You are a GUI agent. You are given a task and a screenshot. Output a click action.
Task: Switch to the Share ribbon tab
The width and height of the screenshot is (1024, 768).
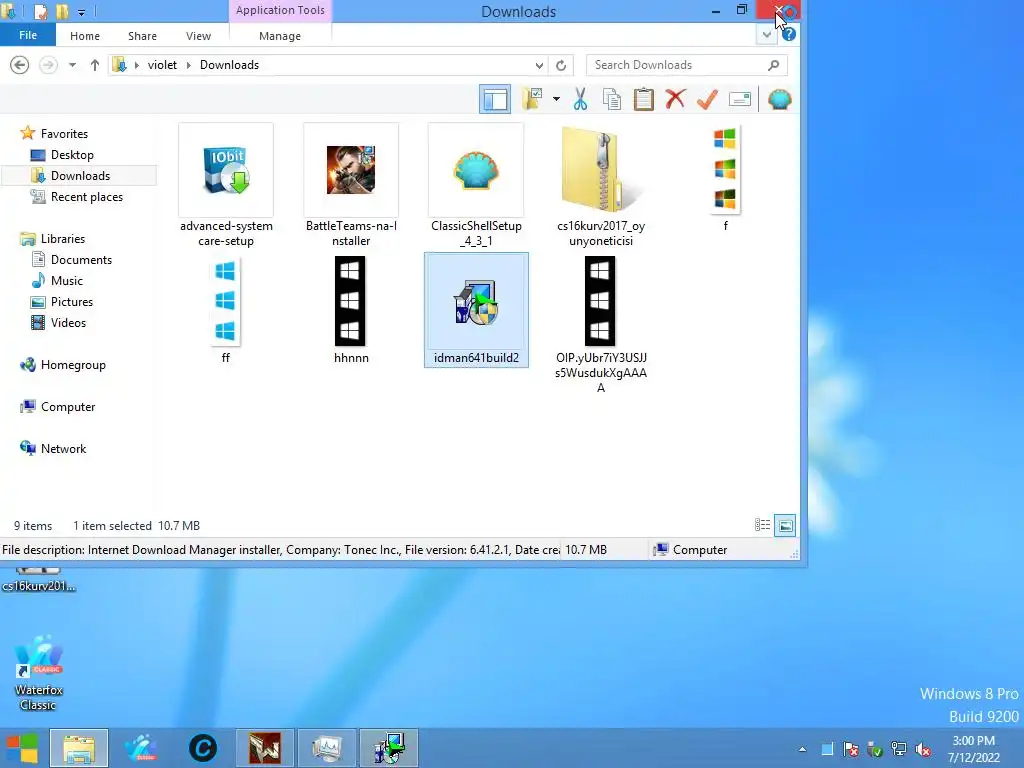point(142,36)
